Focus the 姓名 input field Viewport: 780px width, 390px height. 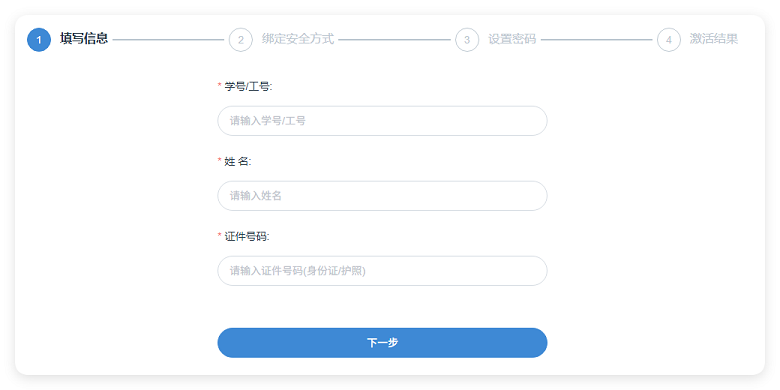(382, 196)
